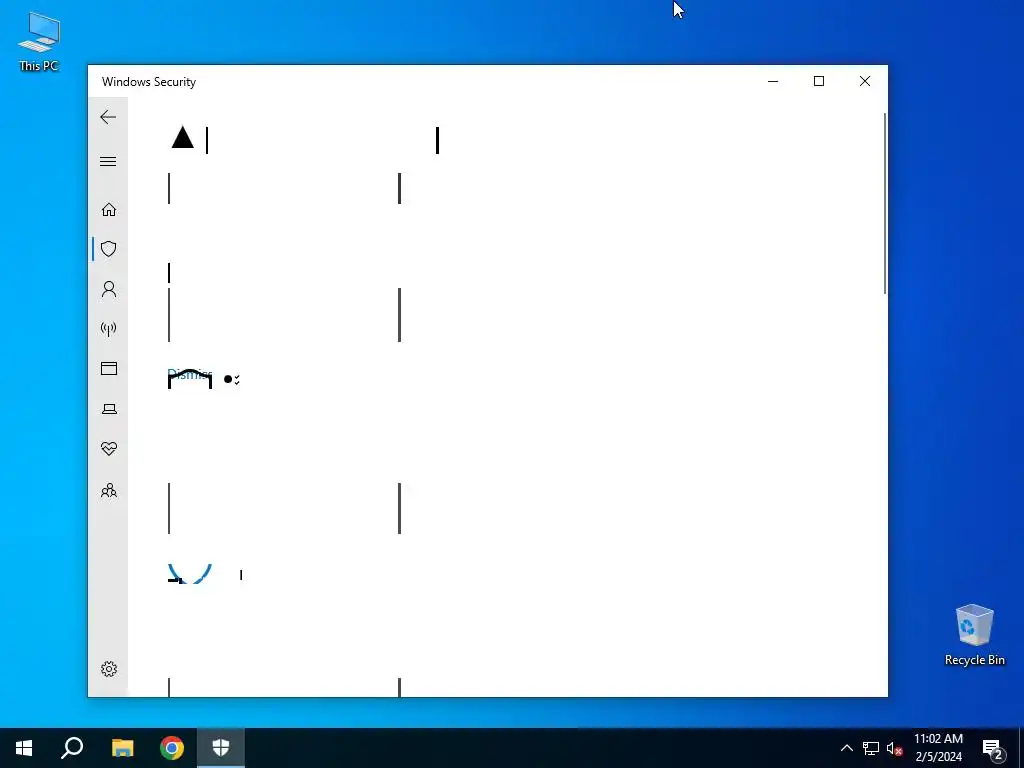Open Device performance & health heart icon
The height and width of the screenshot is (768, 1024).
coord(109,449)
